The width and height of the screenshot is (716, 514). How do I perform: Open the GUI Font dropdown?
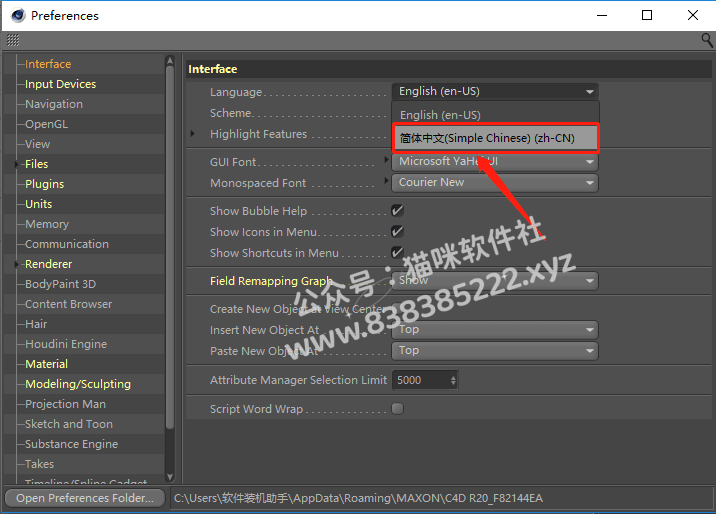495,162
